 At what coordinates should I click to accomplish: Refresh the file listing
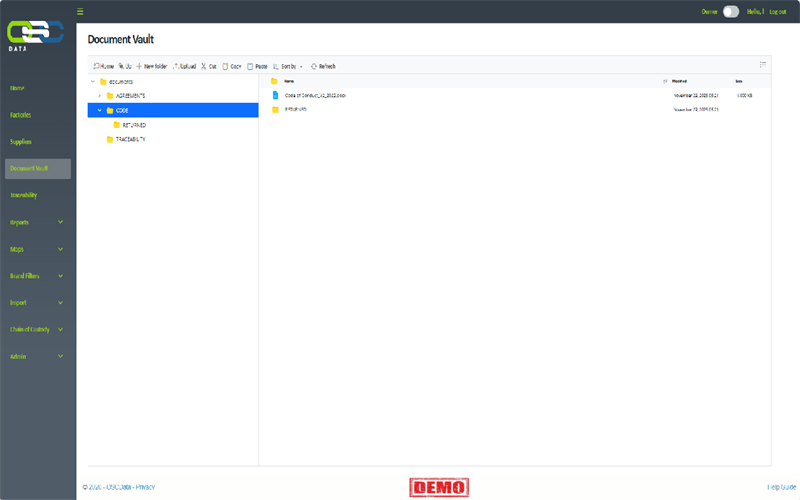323,66
